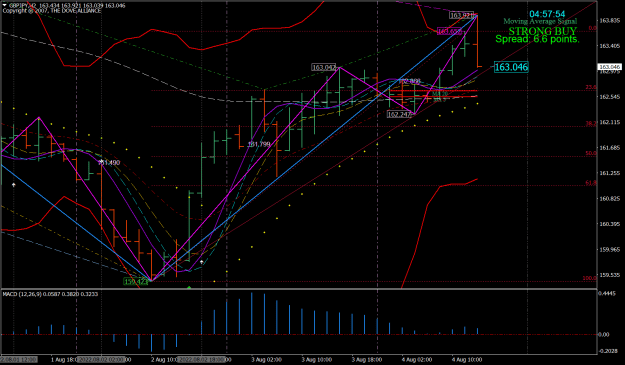Select the 163.042 swing high label
The width and height of the screenshot is (625, 365).
pos(323,67)
